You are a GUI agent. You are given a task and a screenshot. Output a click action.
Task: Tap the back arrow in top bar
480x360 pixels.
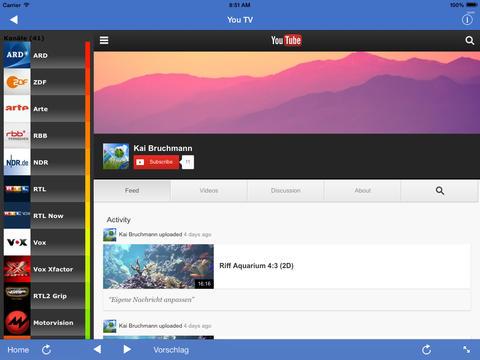pos(14,20)
